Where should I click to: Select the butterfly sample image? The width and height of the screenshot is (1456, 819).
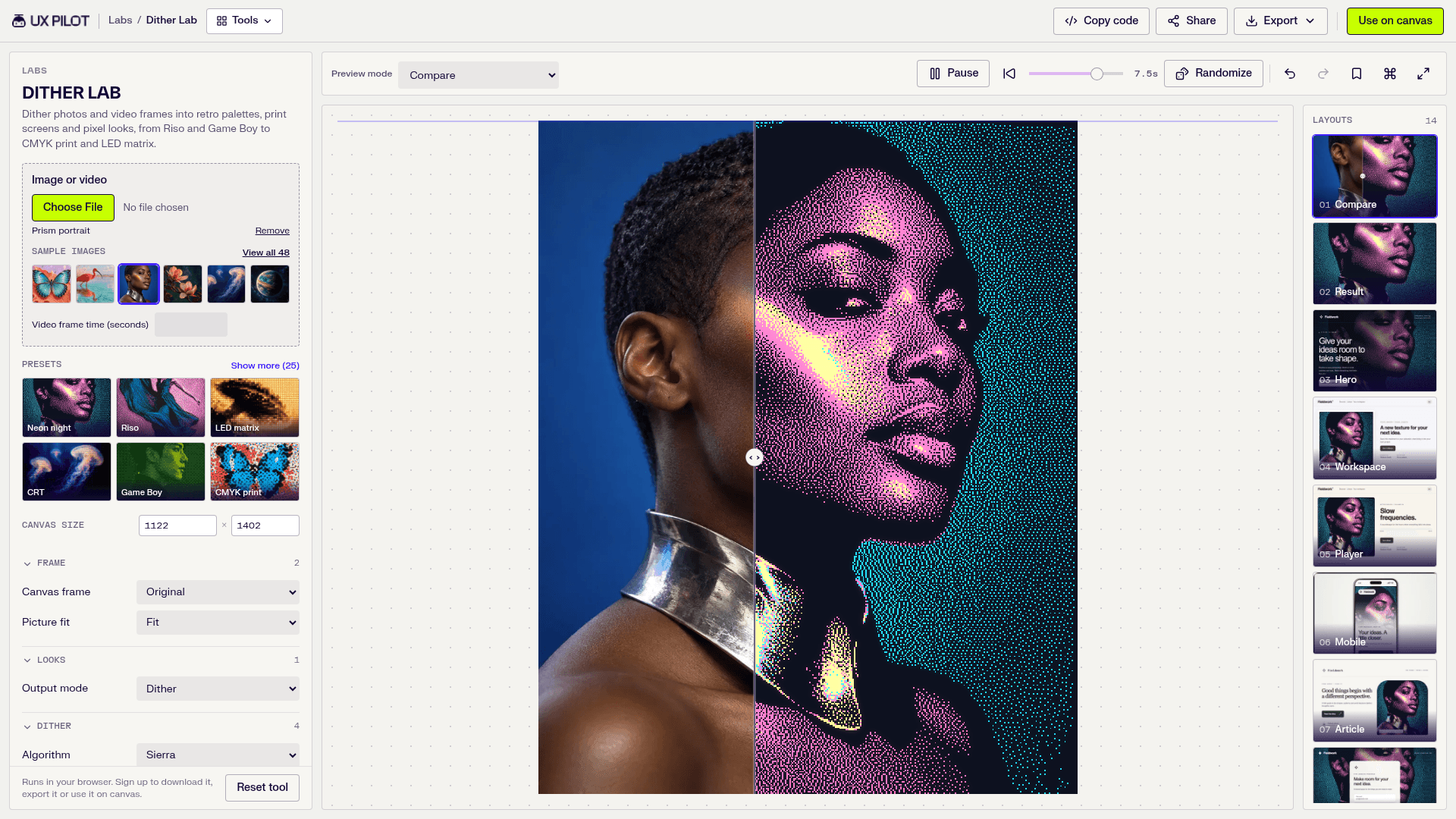pos(52,284)
